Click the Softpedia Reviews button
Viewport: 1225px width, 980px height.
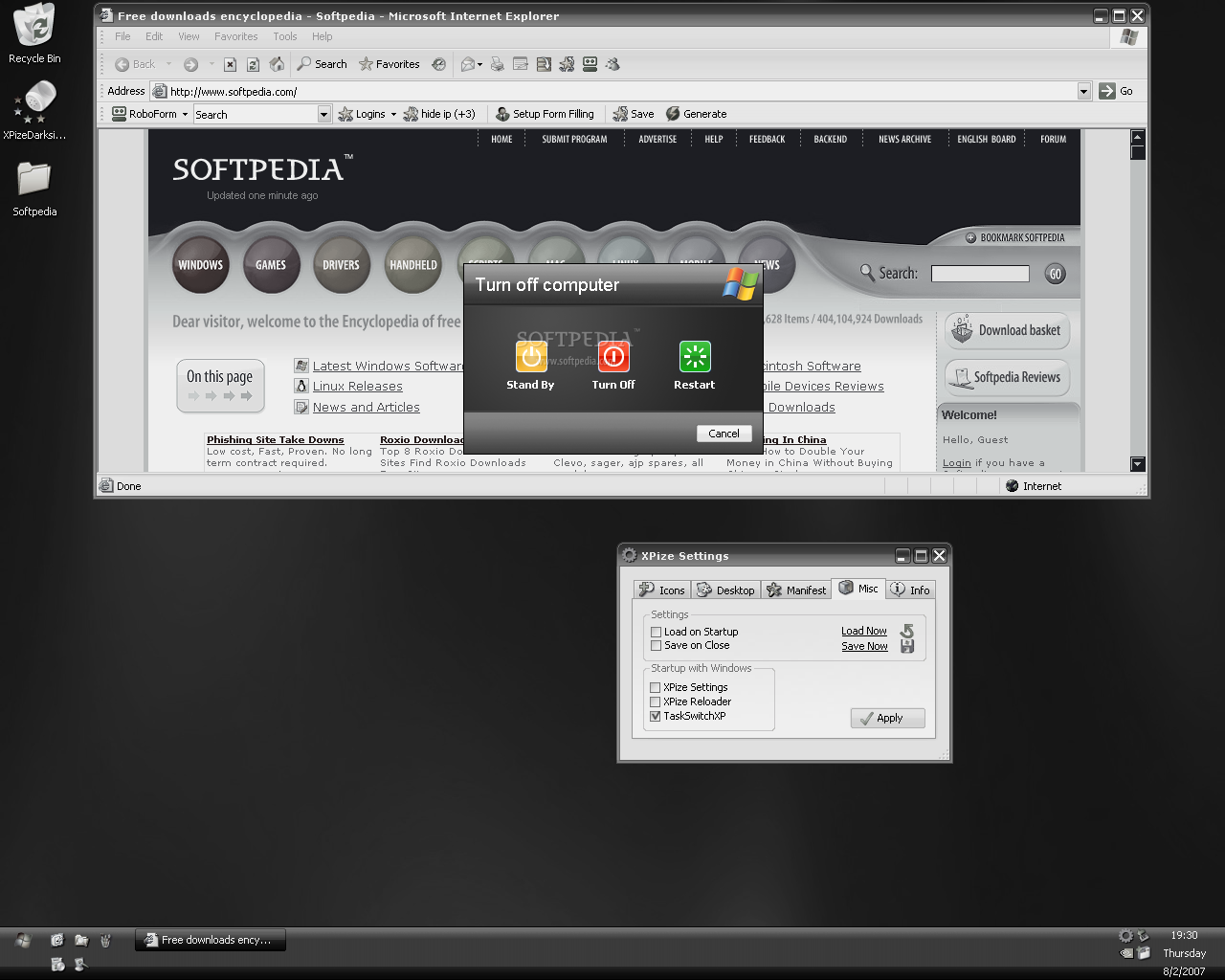click(x=1007, y=377)
